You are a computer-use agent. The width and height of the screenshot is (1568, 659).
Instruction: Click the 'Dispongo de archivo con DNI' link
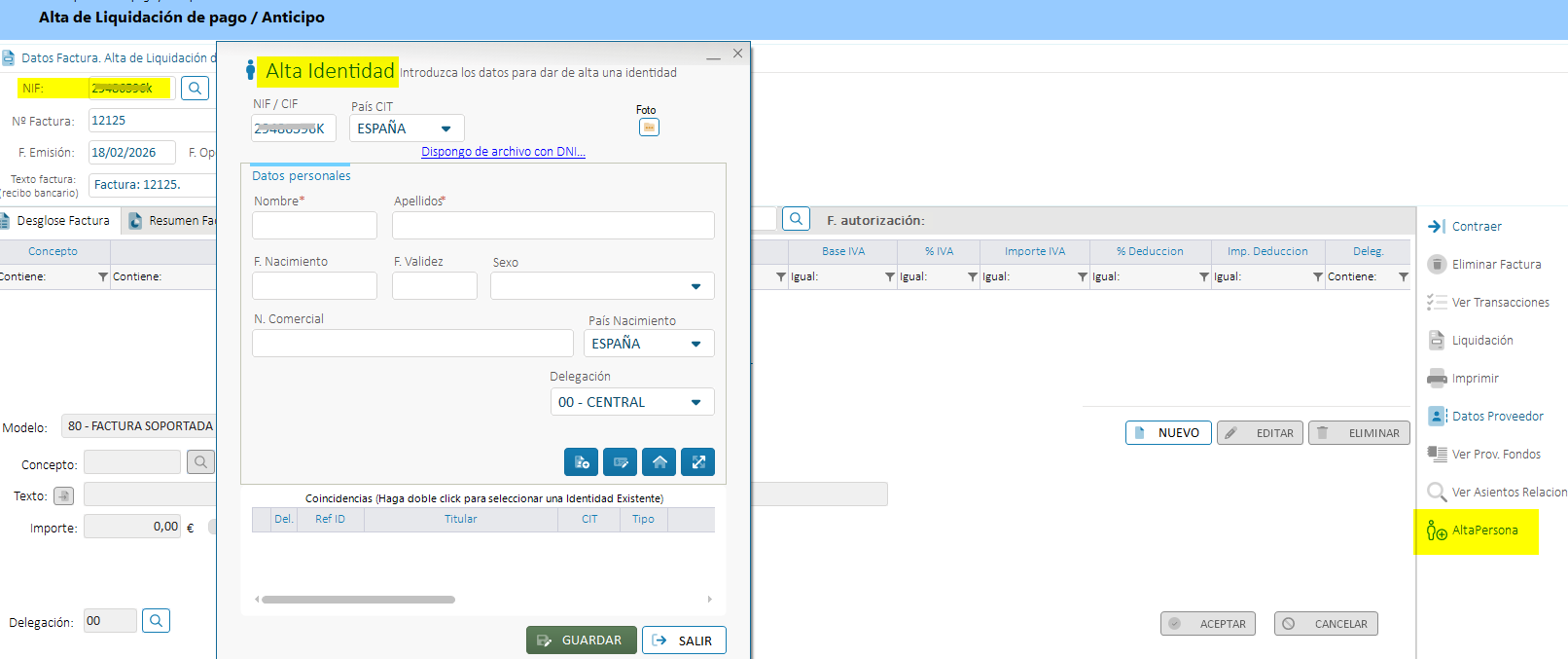pos(503,152)
